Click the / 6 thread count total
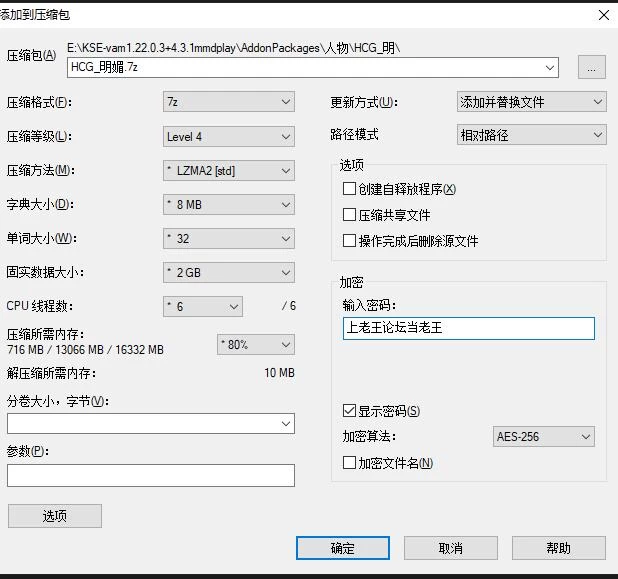This screenshot has width=618, height=579. 289,306
